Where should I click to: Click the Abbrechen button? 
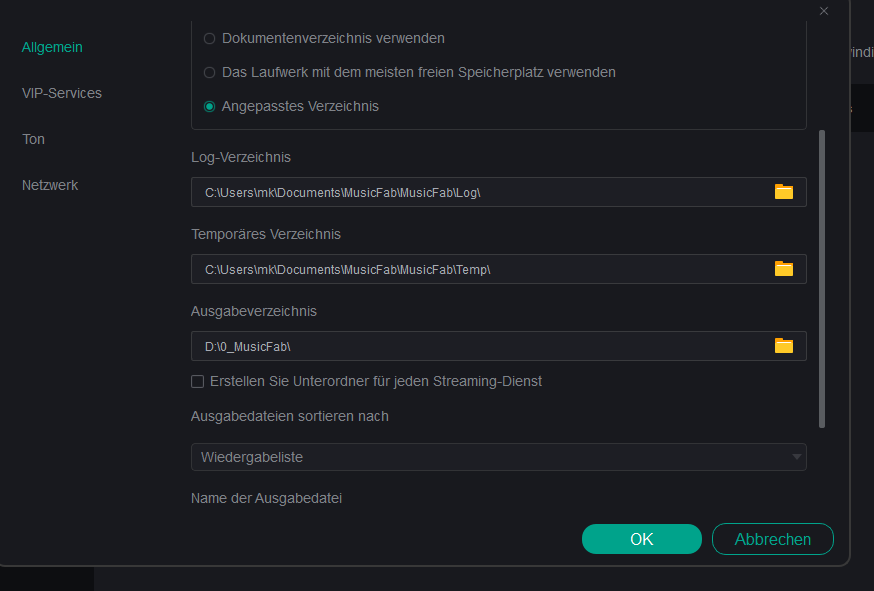click(x=772, y=539)
